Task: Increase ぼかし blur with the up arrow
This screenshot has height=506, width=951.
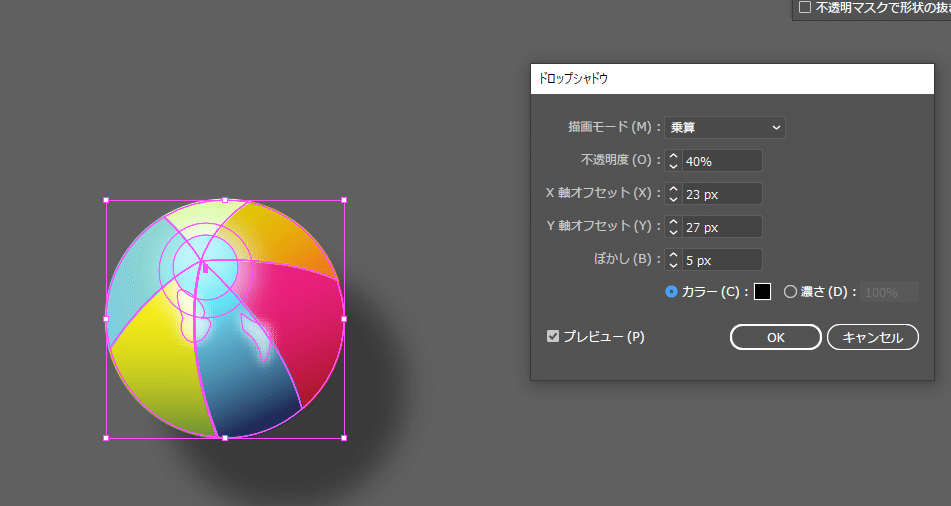Action: click(673, 255)
